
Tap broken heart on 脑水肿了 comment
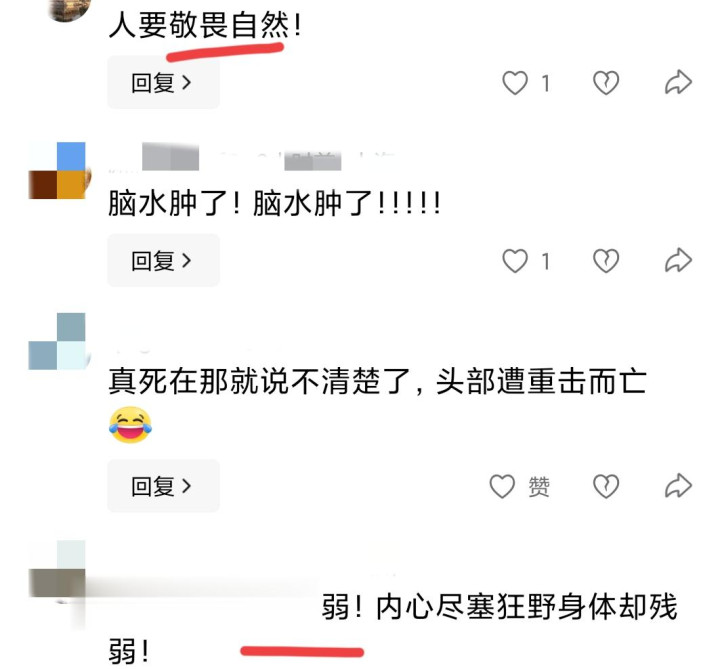606,261
